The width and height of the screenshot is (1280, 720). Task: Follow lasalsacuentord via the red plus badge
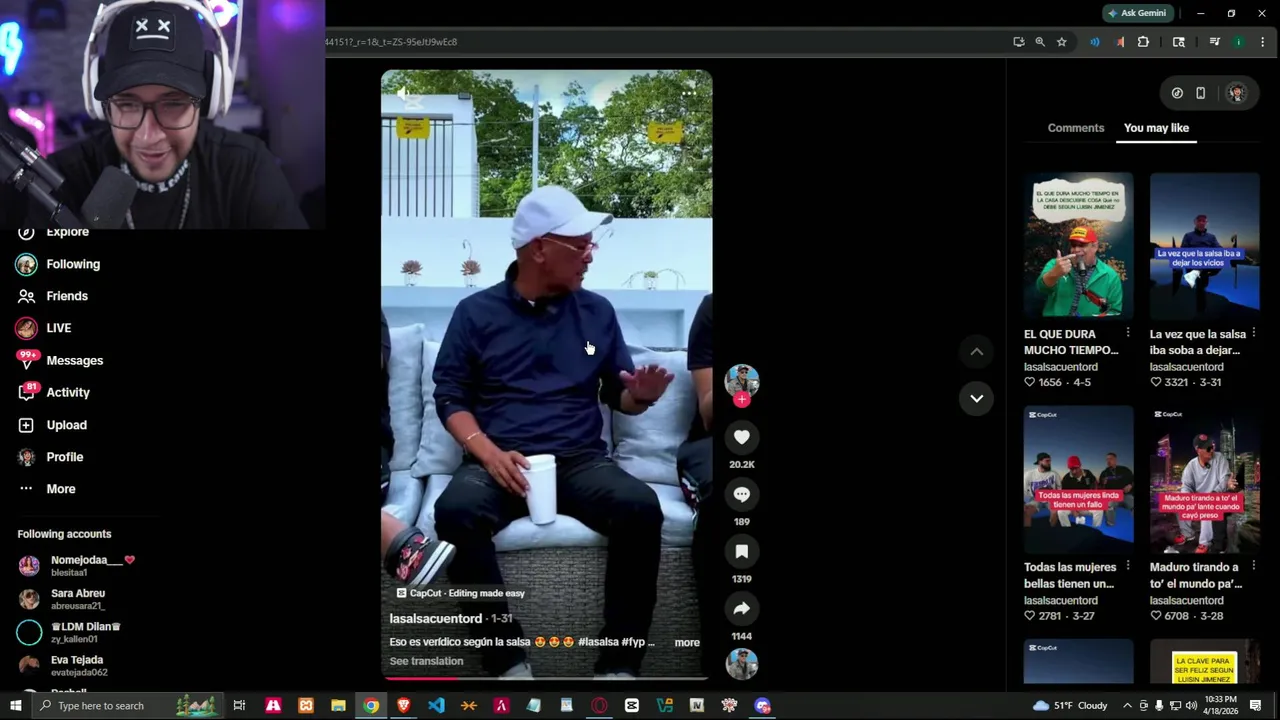coord(741,400)
